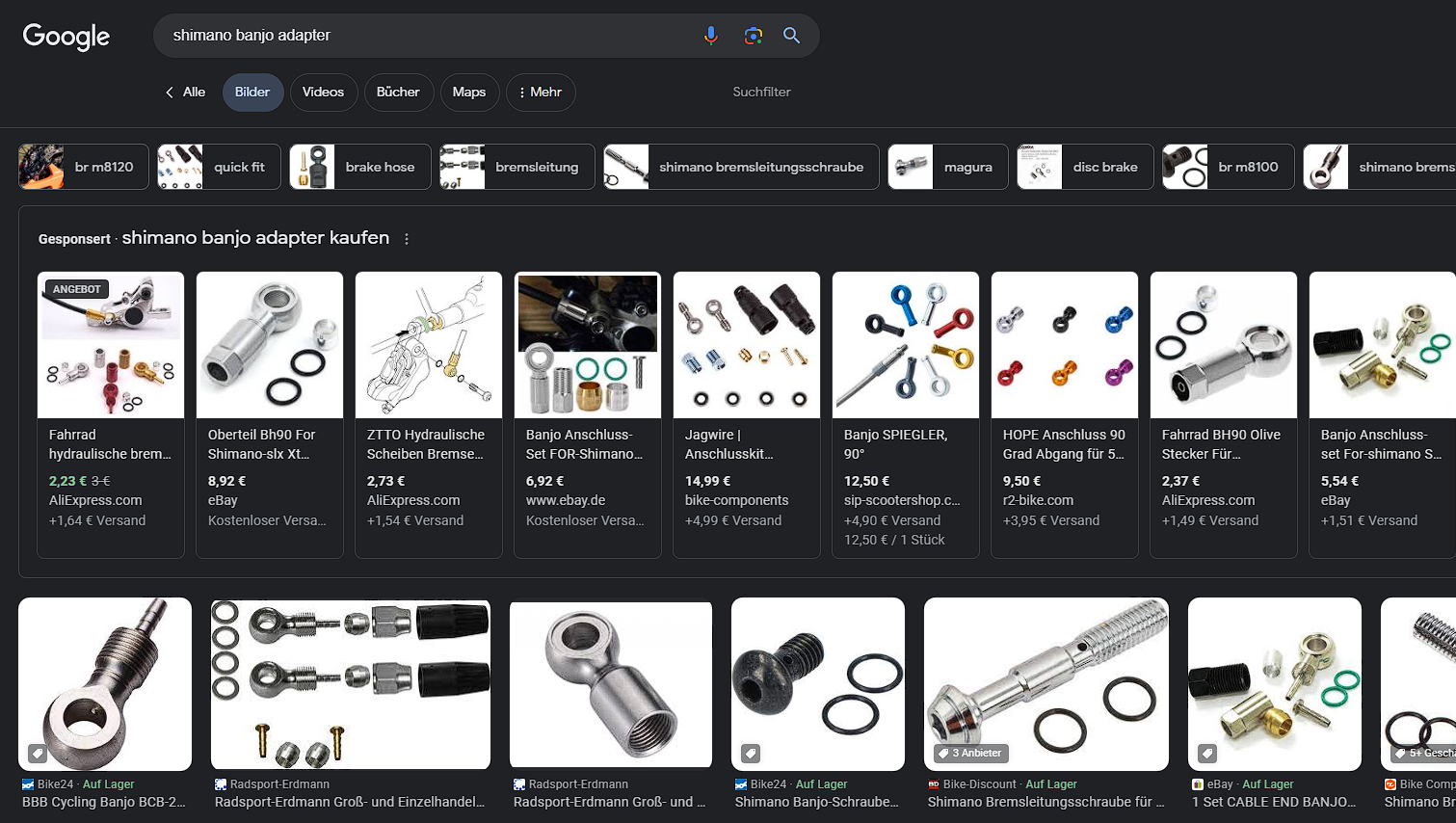Screen dimensions: 1456x823
Task: Select the 'magura' suggestion chip
Action: [x=948, y=167]
